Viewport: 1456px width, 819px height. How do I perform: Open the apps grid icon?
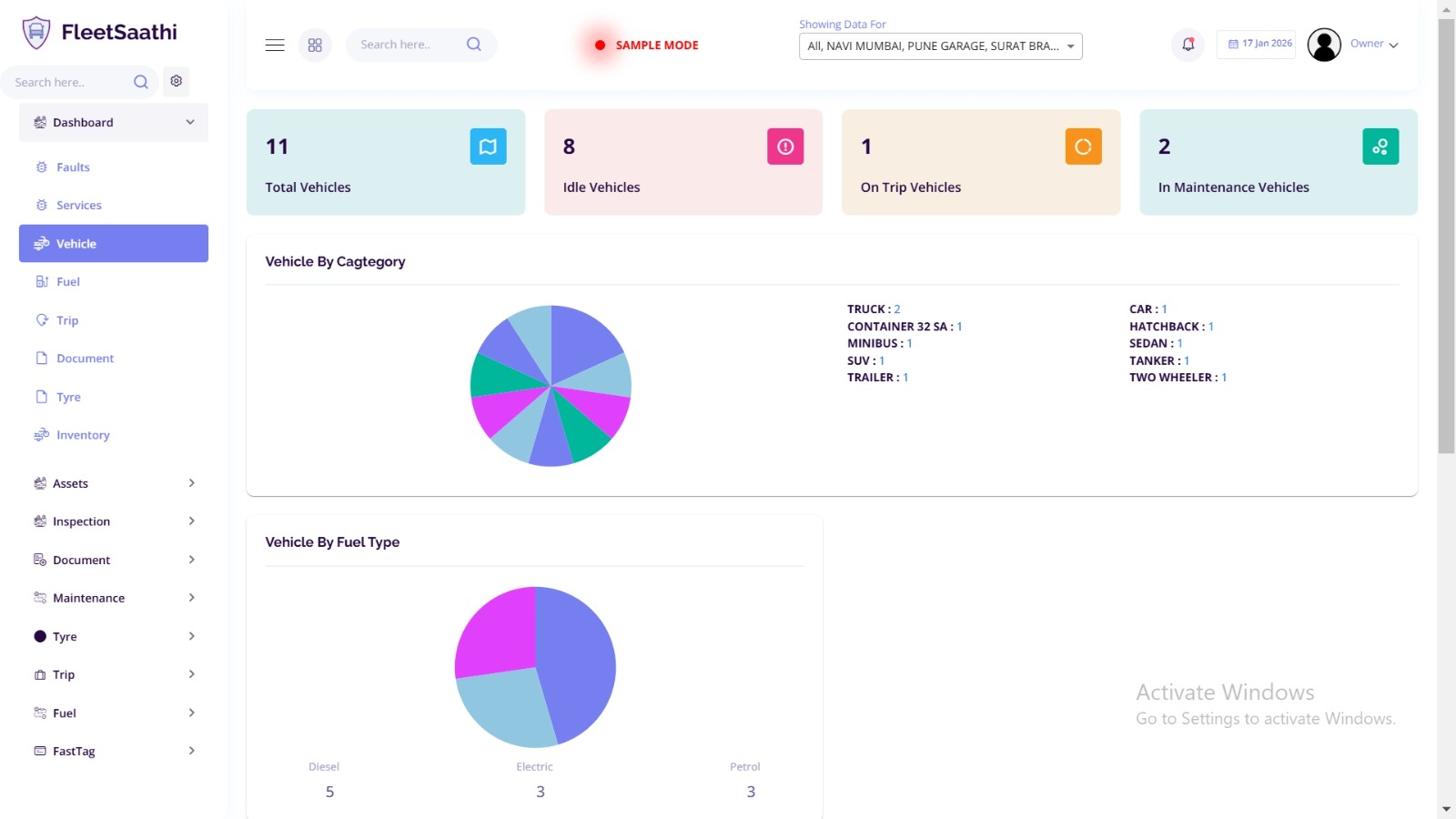pos(315,45)
